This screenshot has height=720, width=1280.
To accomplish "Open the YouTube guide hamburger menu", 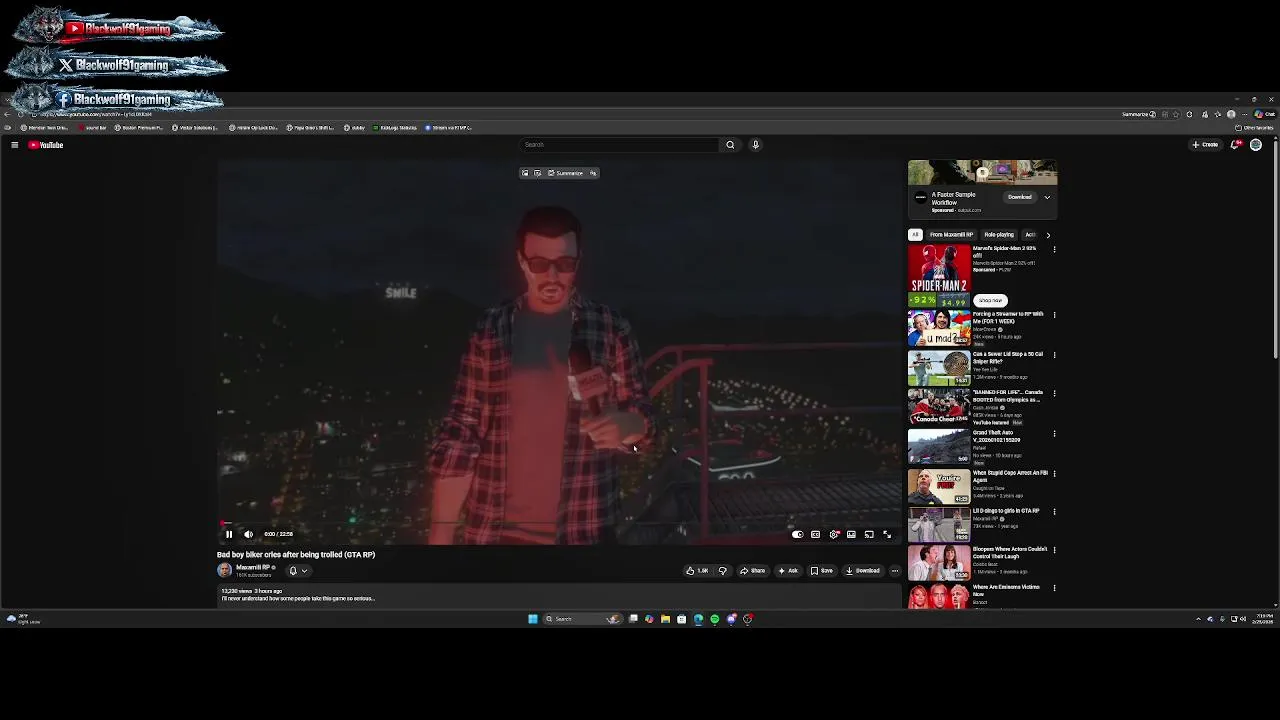I will [x=15, y=145].
